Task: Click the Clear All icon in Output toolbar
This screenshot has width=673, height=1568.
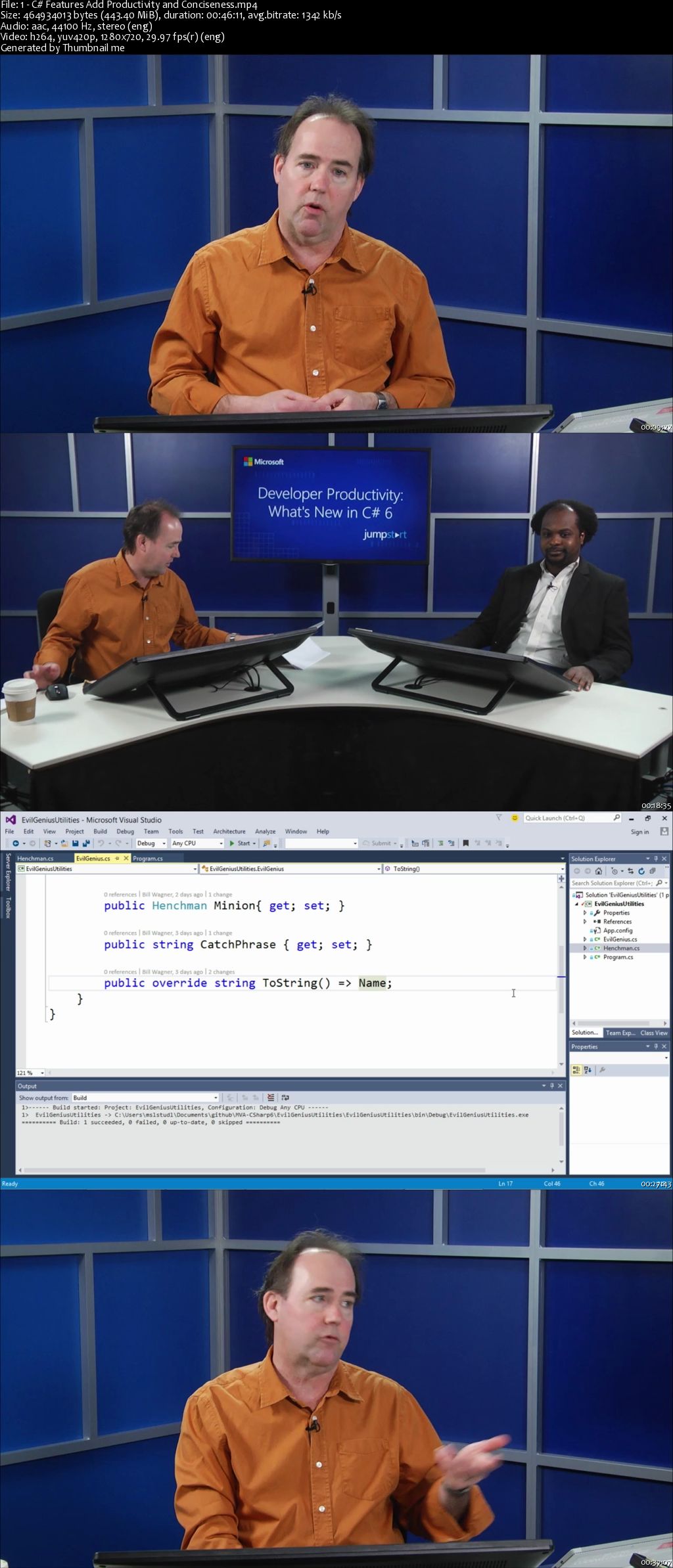Action: (x=271, y=1097)
